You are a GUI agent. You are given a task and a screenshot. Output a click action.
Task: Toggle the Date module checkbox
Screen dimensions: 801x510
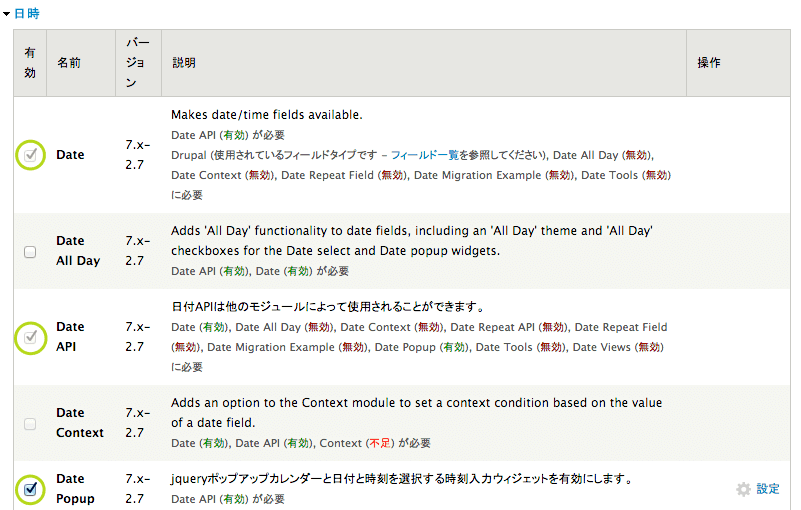click(x=30, y=154)
